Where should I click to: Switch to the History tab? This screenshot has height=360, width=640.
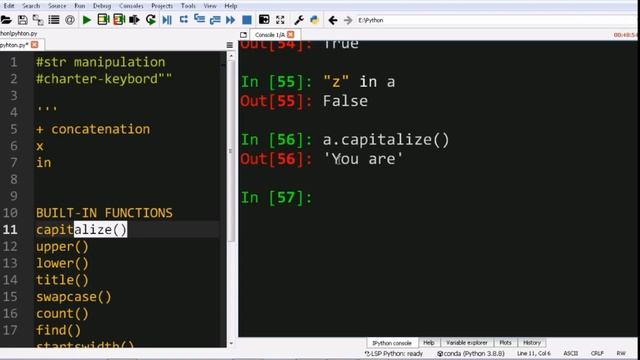coord(531,343)
